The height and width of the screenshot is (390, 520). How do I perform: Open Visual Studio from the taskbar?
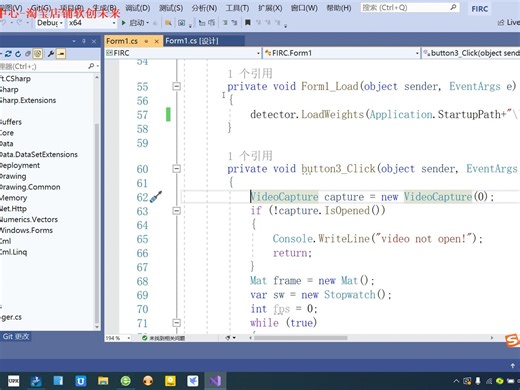215,381
